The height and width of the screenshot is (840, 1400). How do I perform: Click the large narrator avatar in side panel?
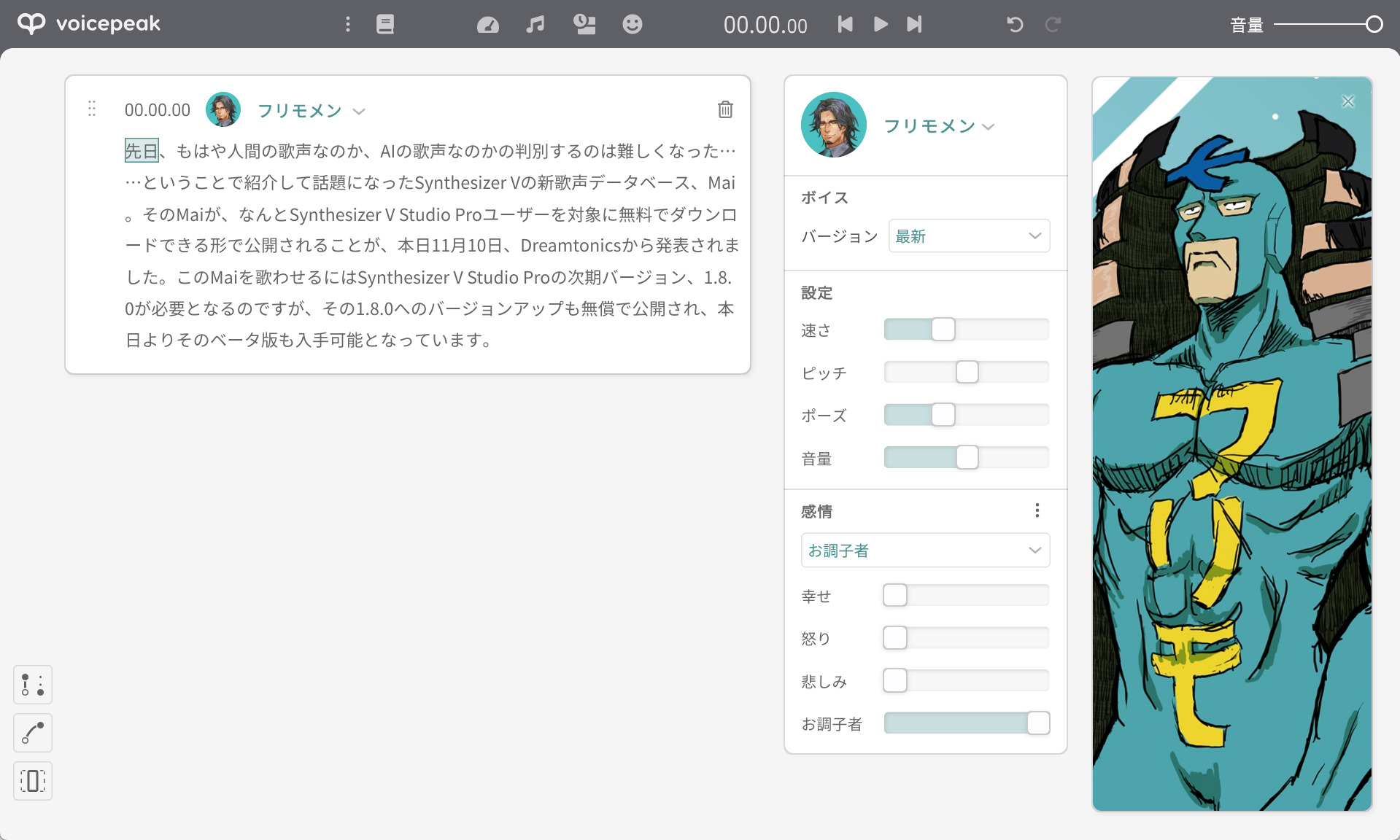point(833,125)
